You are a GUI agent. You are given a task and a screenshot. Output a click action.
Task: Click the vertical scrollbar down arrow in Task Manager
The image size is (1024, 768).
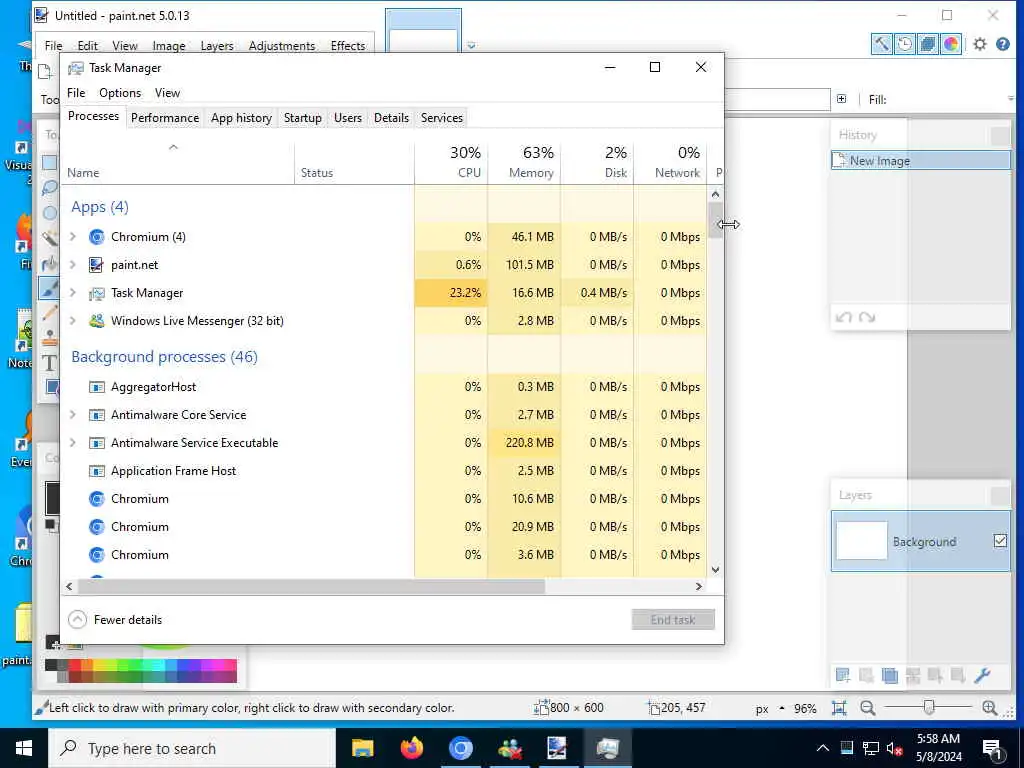[715, 569]
